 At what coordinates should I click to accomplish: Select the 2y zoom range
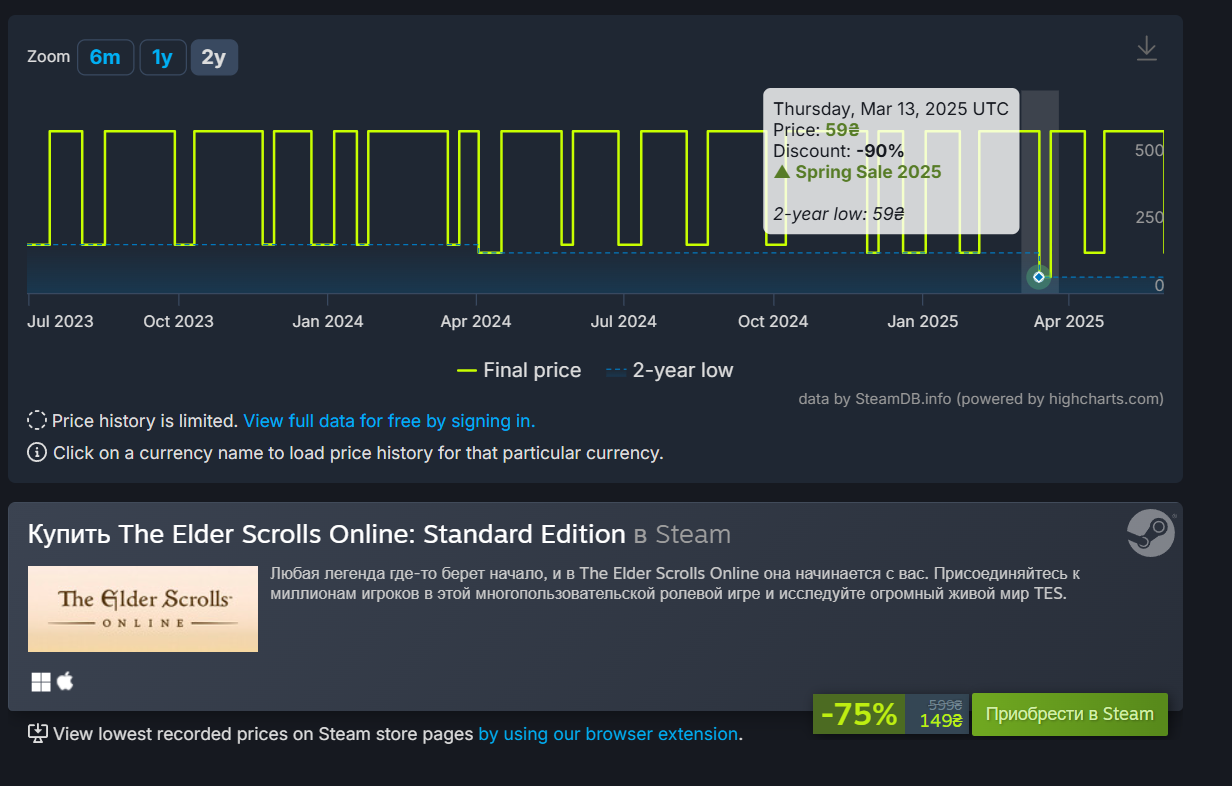pos(214,57)
